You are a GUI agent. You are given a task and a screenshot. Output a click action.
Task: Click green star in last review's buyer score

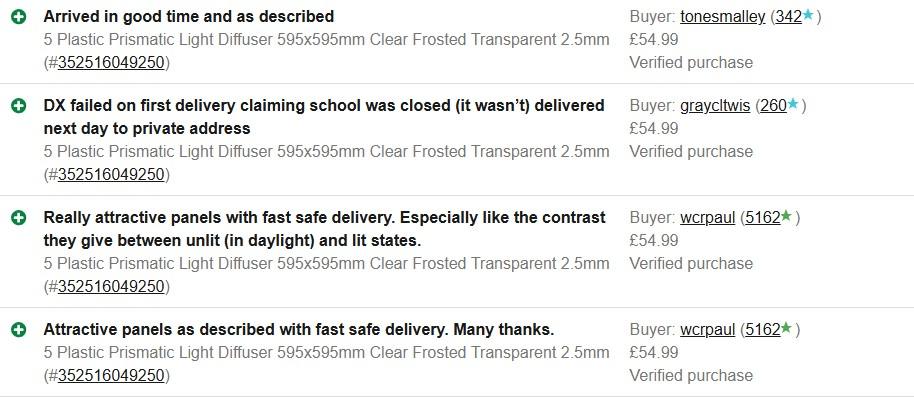(787, 329)
